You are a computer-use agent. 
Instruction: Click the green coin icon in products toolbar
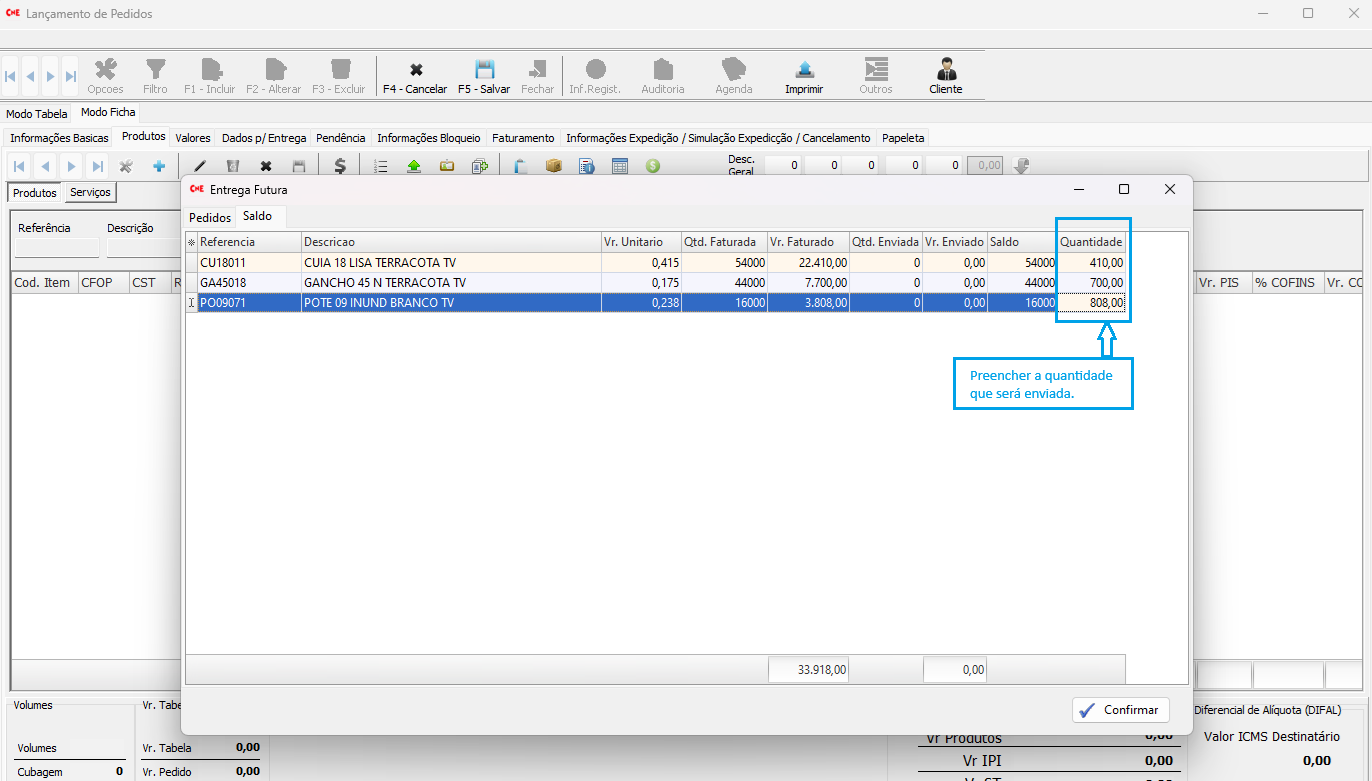[652, 166]
